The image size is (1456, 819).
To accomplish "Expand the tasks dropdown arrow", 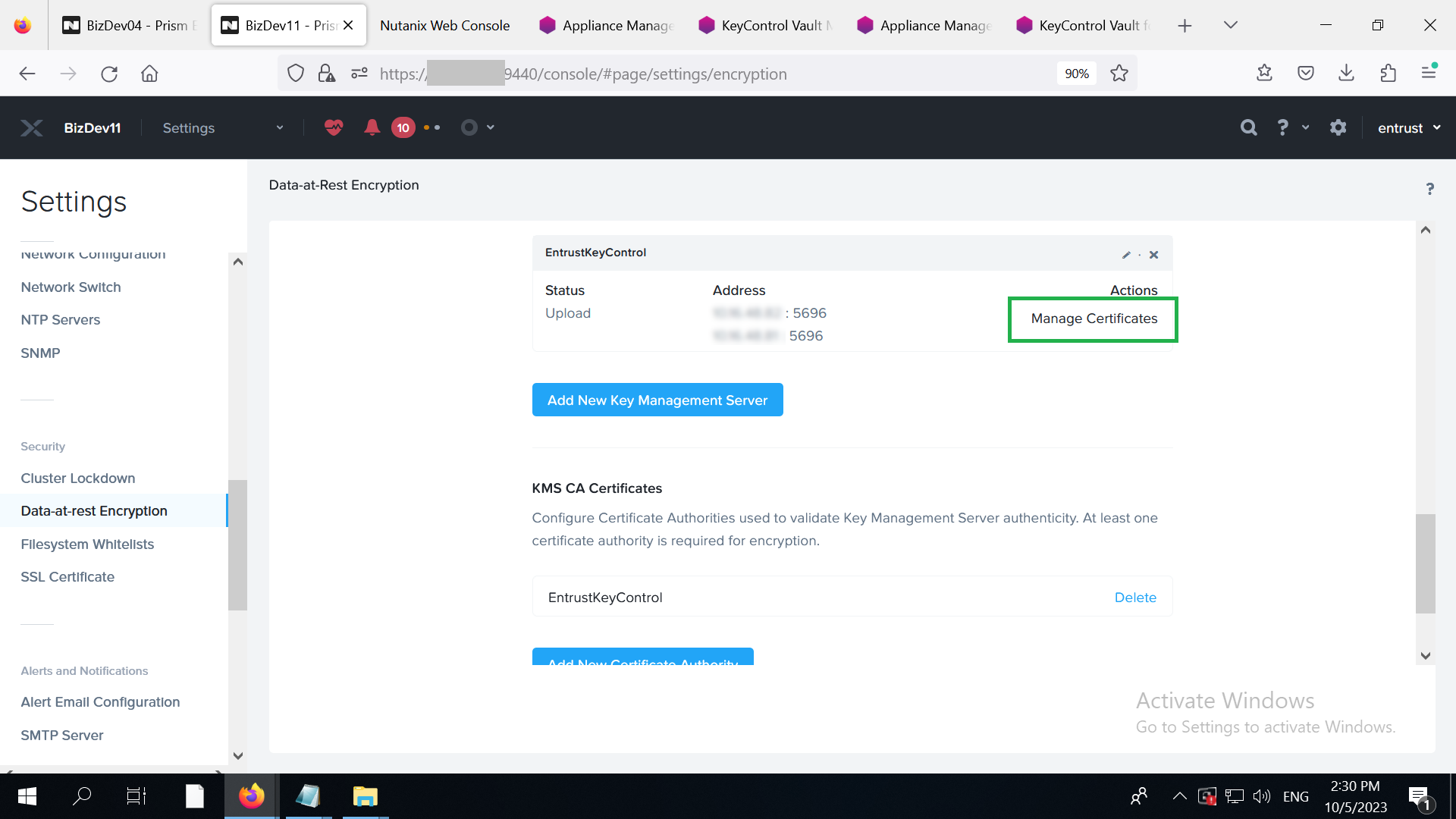I will (491, 127).
